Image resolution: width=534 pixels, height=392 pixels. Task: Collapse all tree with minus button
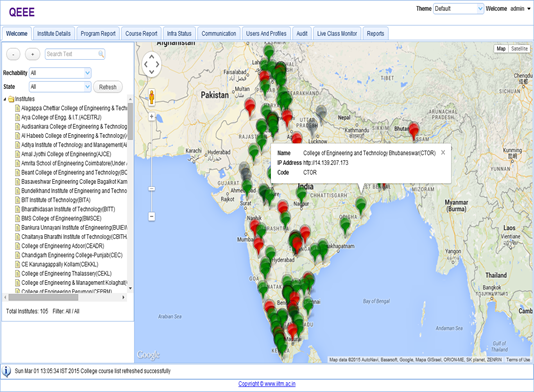pos(13,54)
